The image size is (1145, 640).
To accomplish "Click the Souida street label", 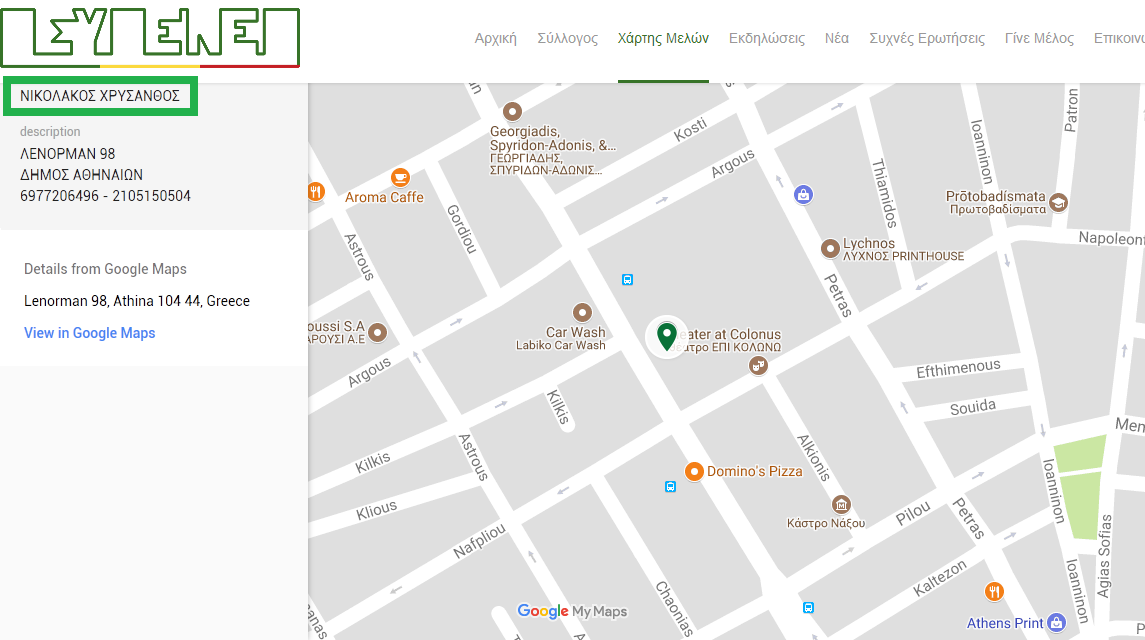I will pyautogui.click(x=973, y=408).
